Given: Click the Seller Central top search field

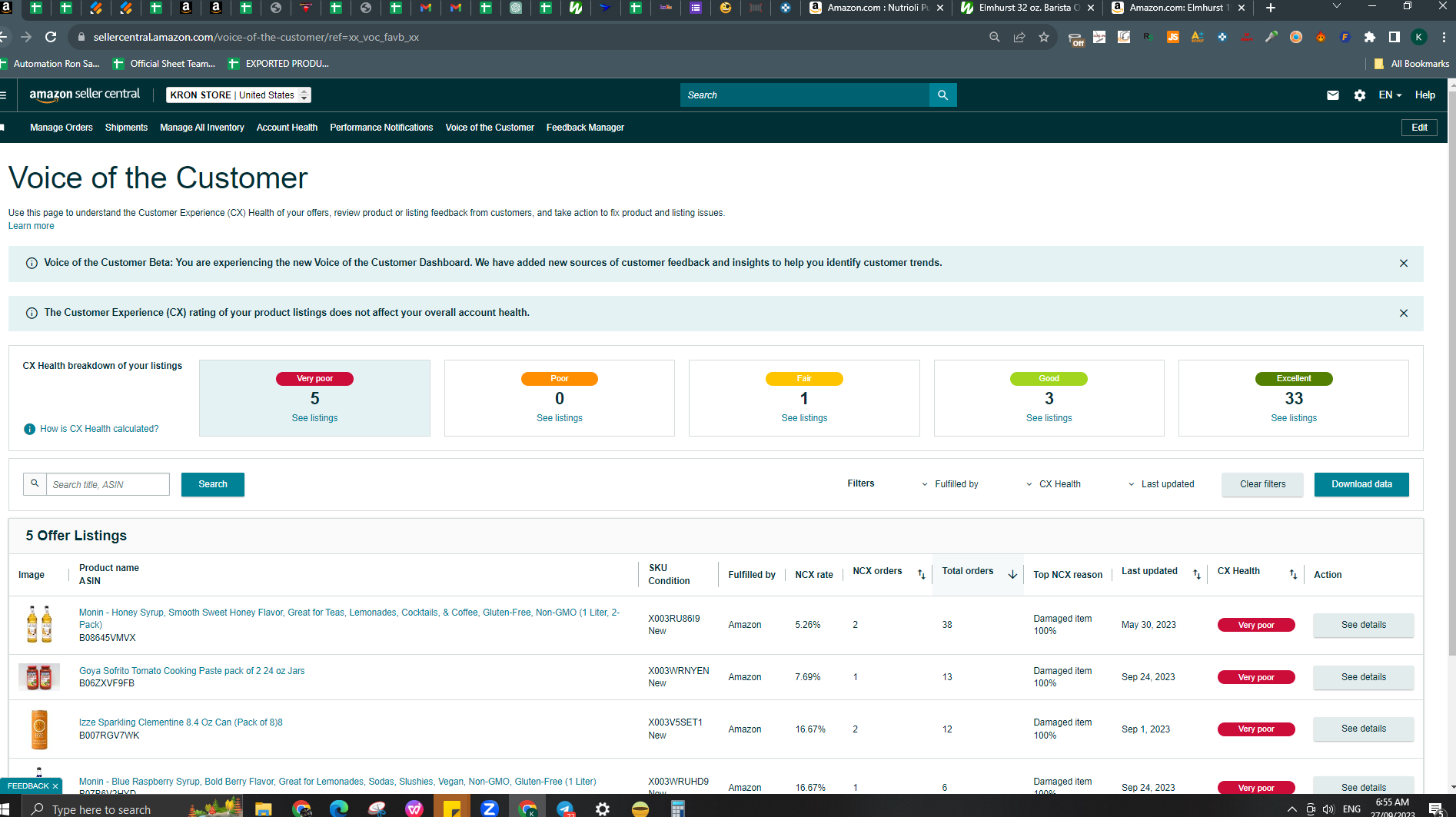Looking at the screenshot, I should pyautogui.click(x=805, y=95).
